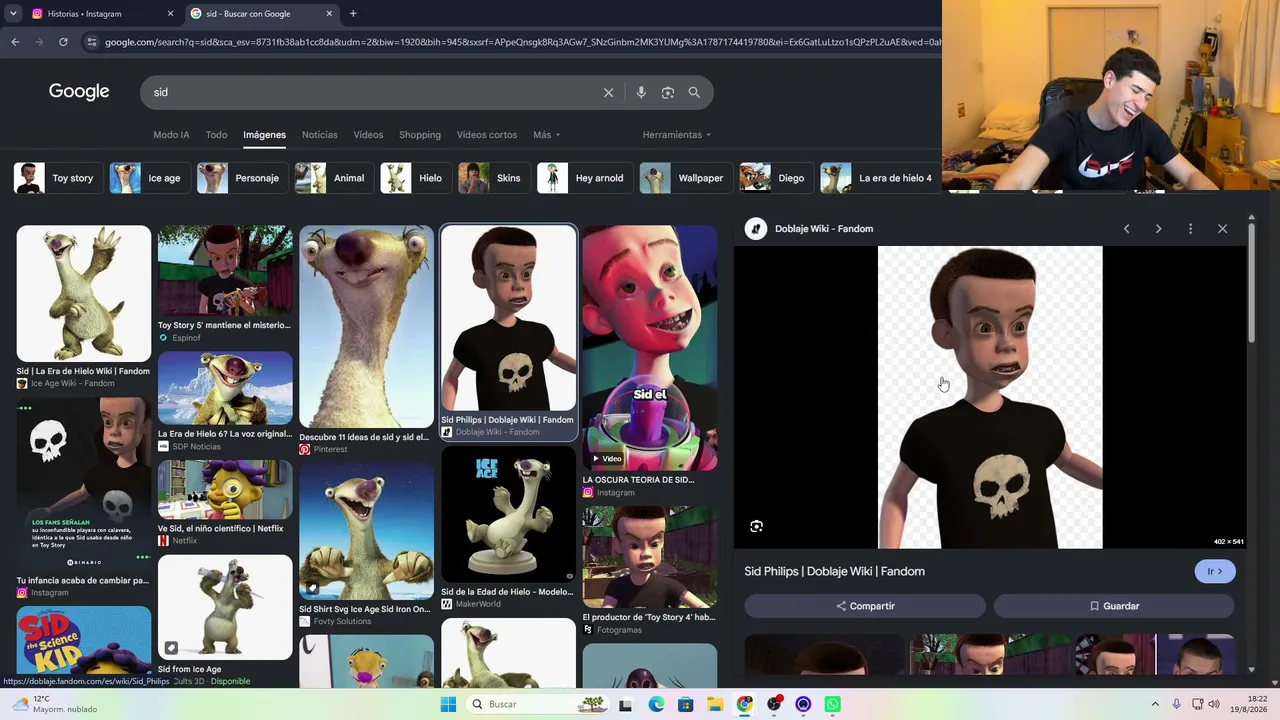Go back to the previous page in Chrome

[15, 42]
